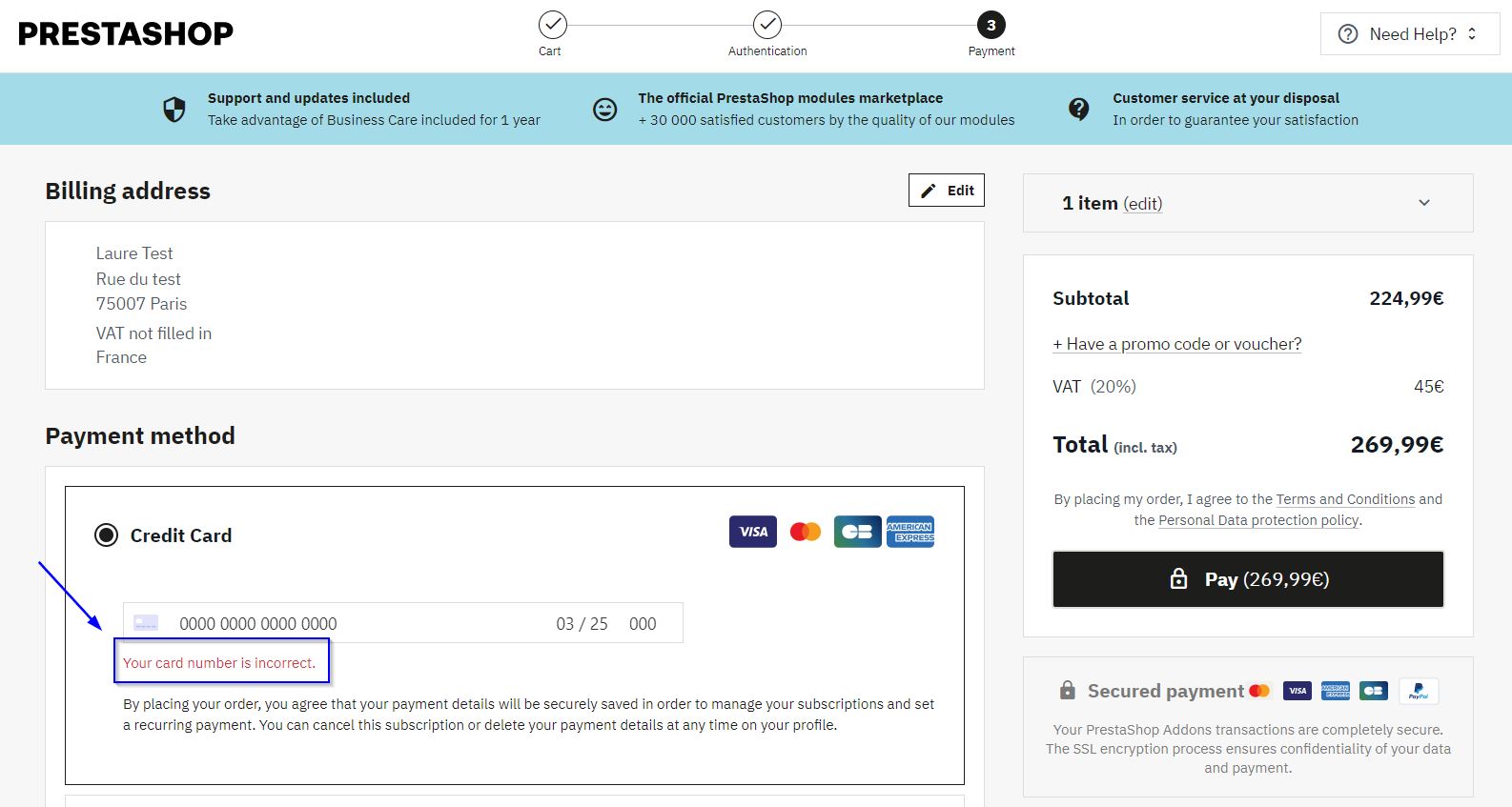
Task: Click the Edit billing address button
Action: click(946, 191)
